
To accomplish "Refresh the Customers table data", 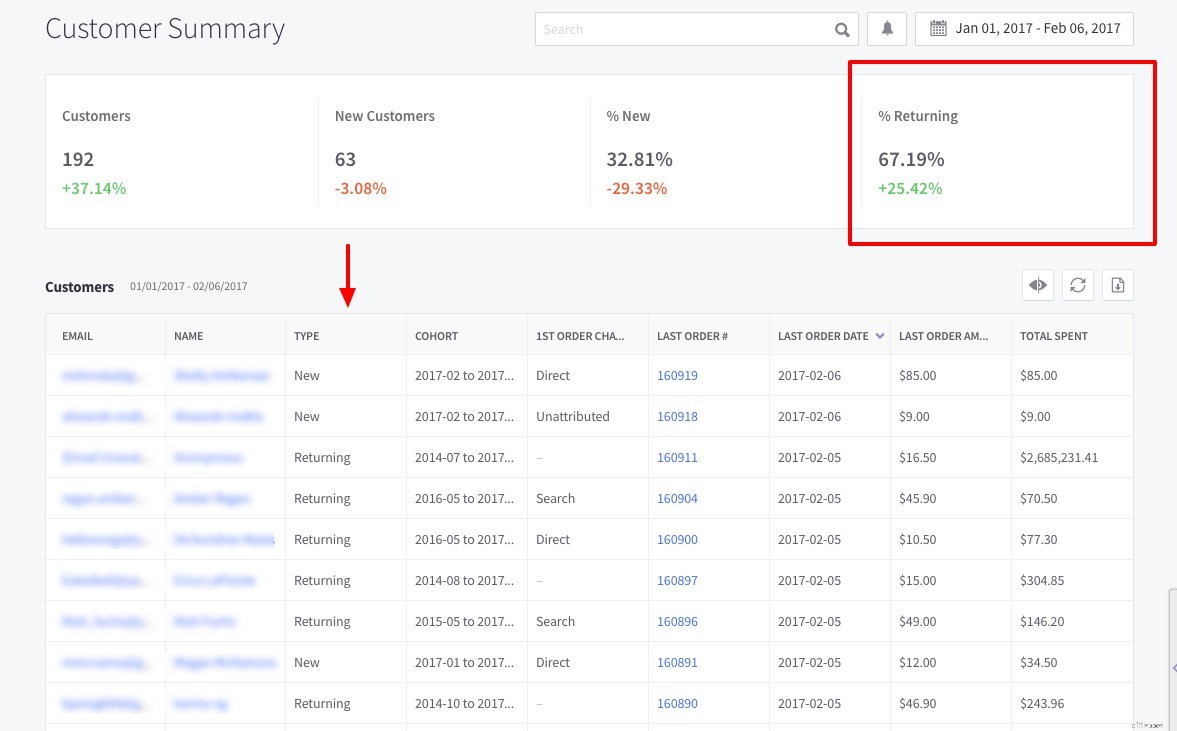I will click(1077, 285).
